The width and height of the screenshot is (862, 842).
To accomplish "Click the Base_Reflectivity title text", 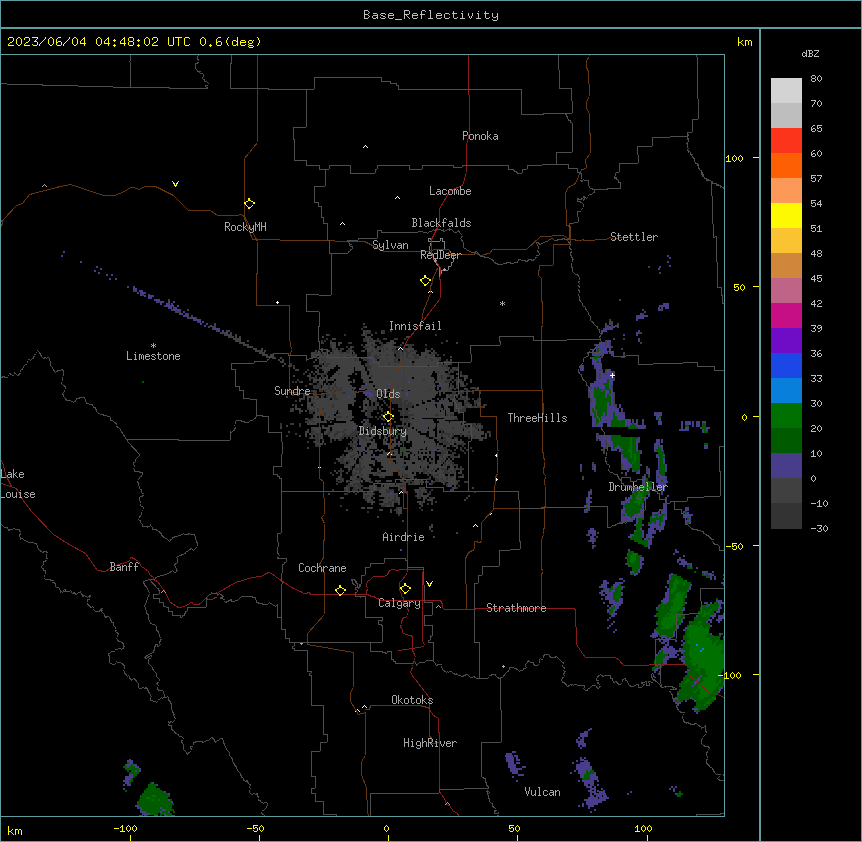I will click(x=431, y=15).
